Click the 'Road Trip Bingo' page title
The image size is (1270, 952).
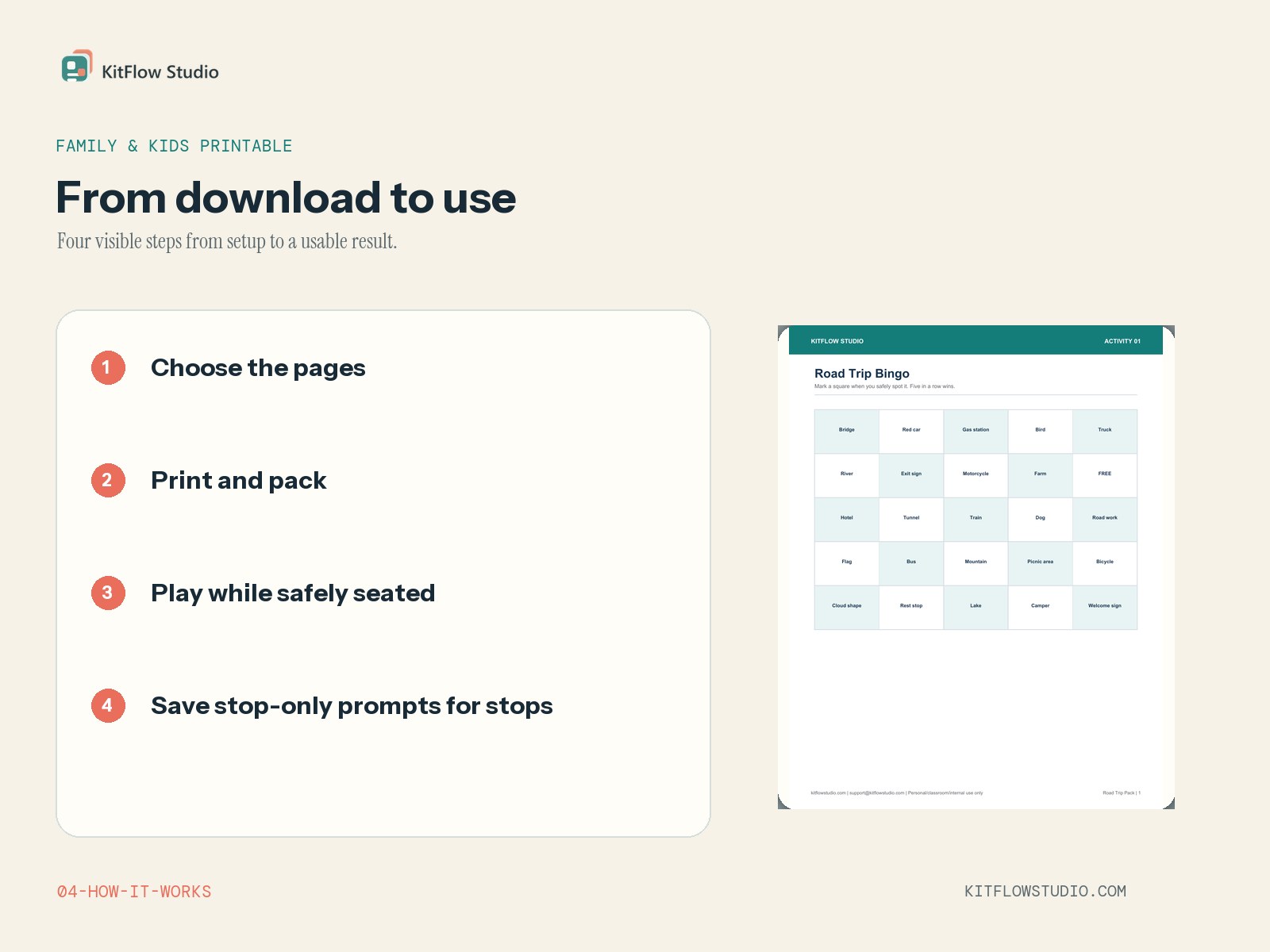(x=862, y=374)
